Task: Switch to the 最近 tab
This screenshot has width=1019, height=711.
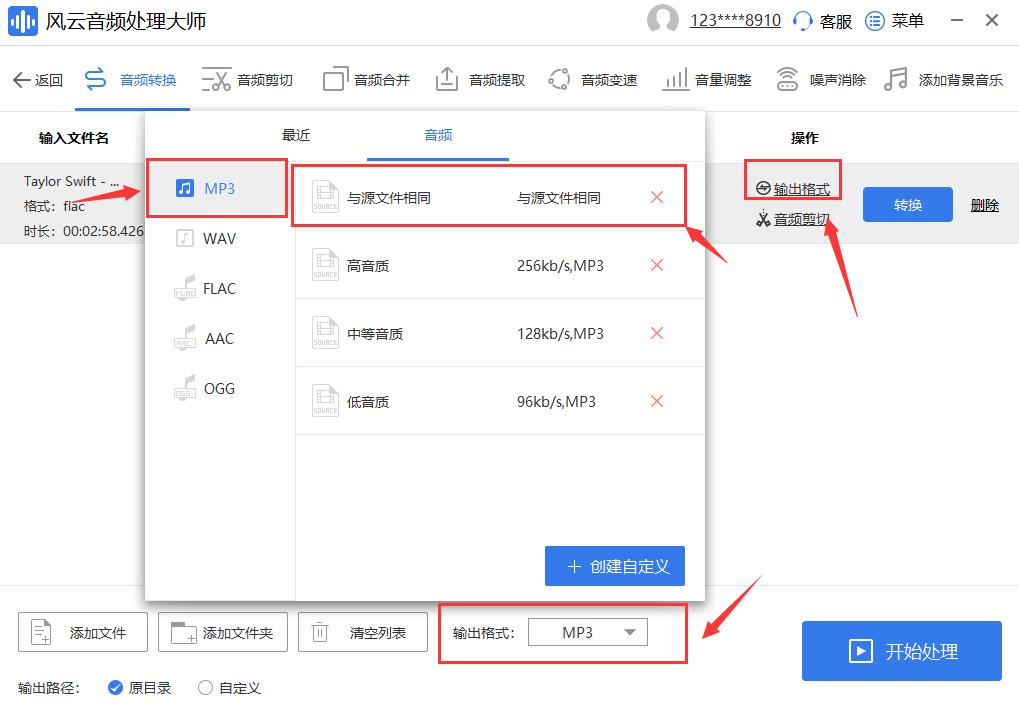Action: point(295,135)
